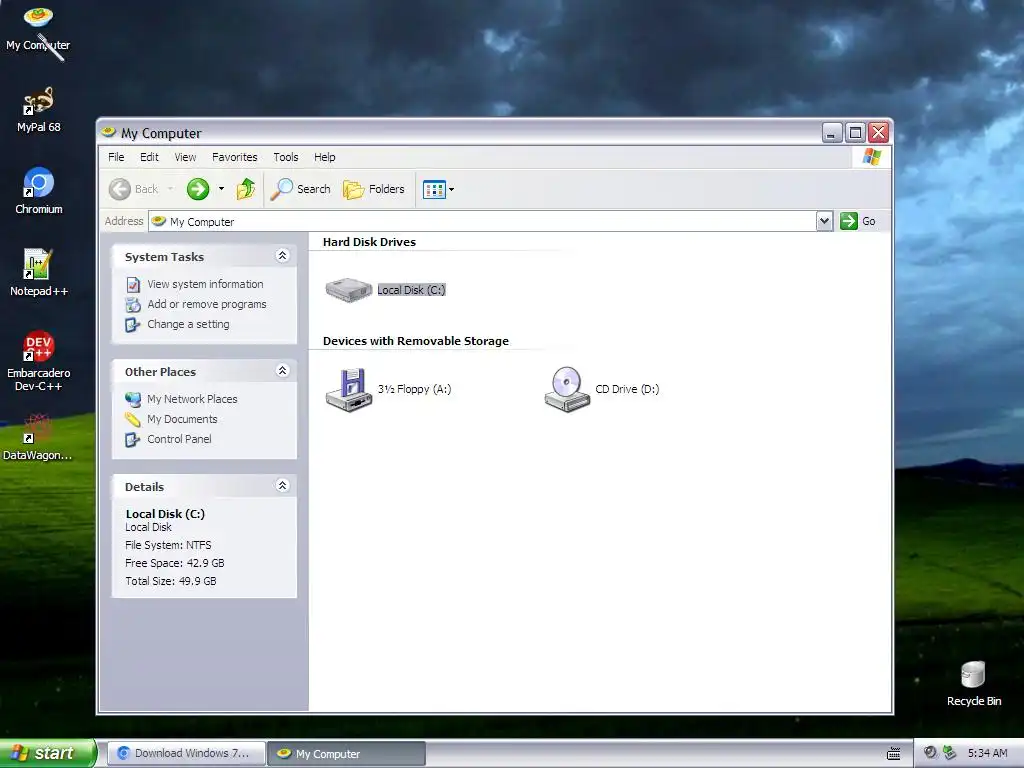Click the Control Panel icon
1024x768 pixels.
(133, 440)
